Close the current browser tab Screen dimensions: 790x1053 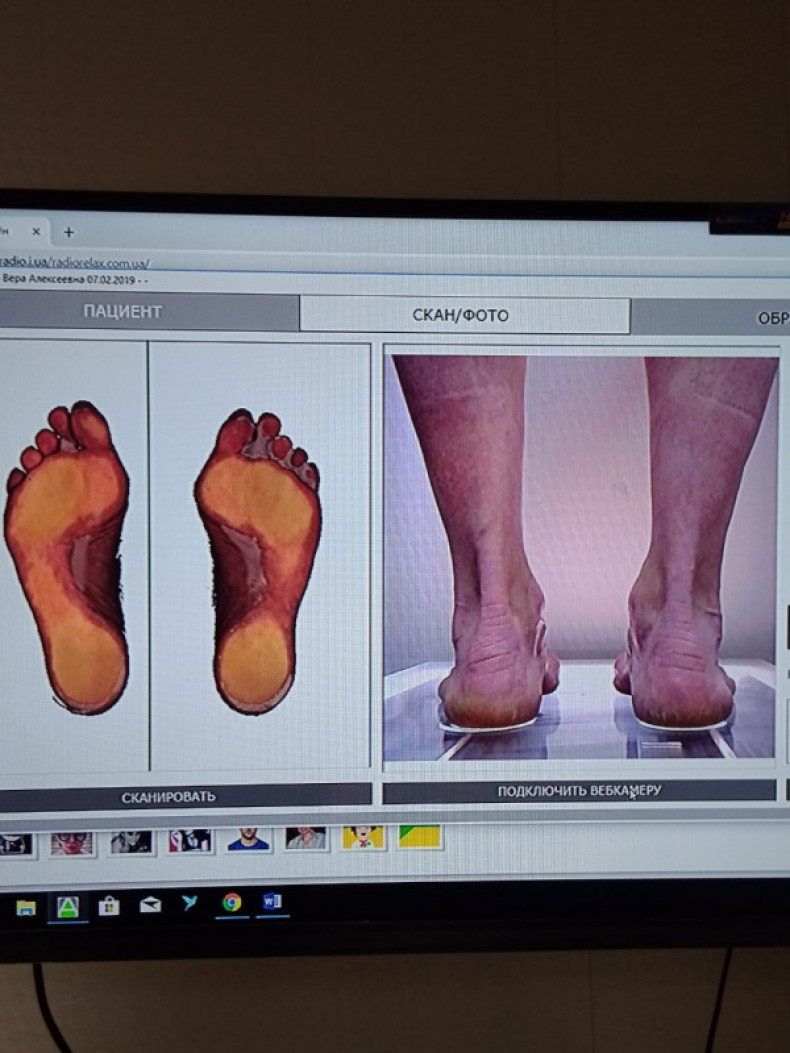36,231
